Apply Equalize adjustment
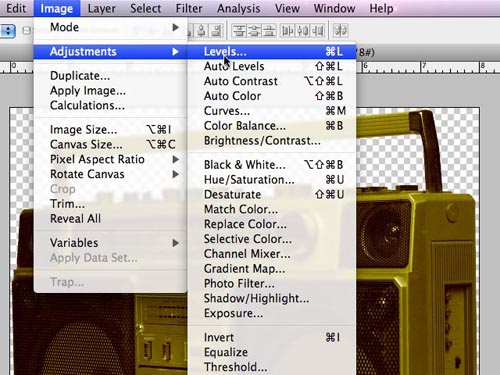This screenshot has height=375, width=500. 272,352
